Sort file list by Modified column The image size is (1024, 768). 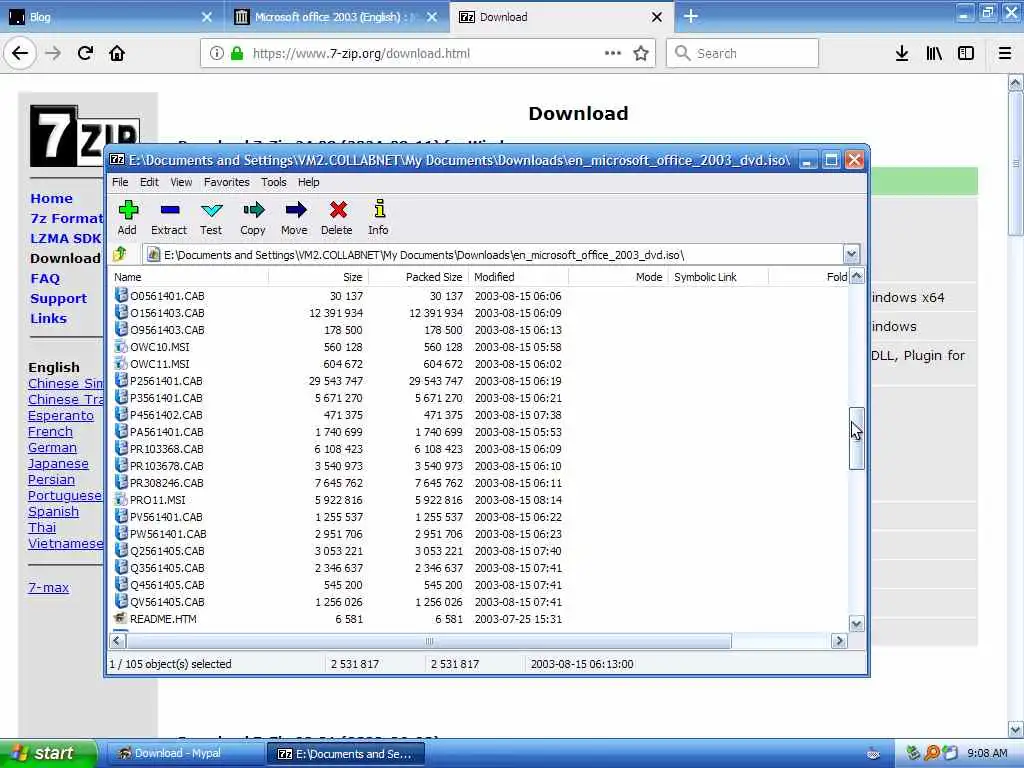[519, 277]
